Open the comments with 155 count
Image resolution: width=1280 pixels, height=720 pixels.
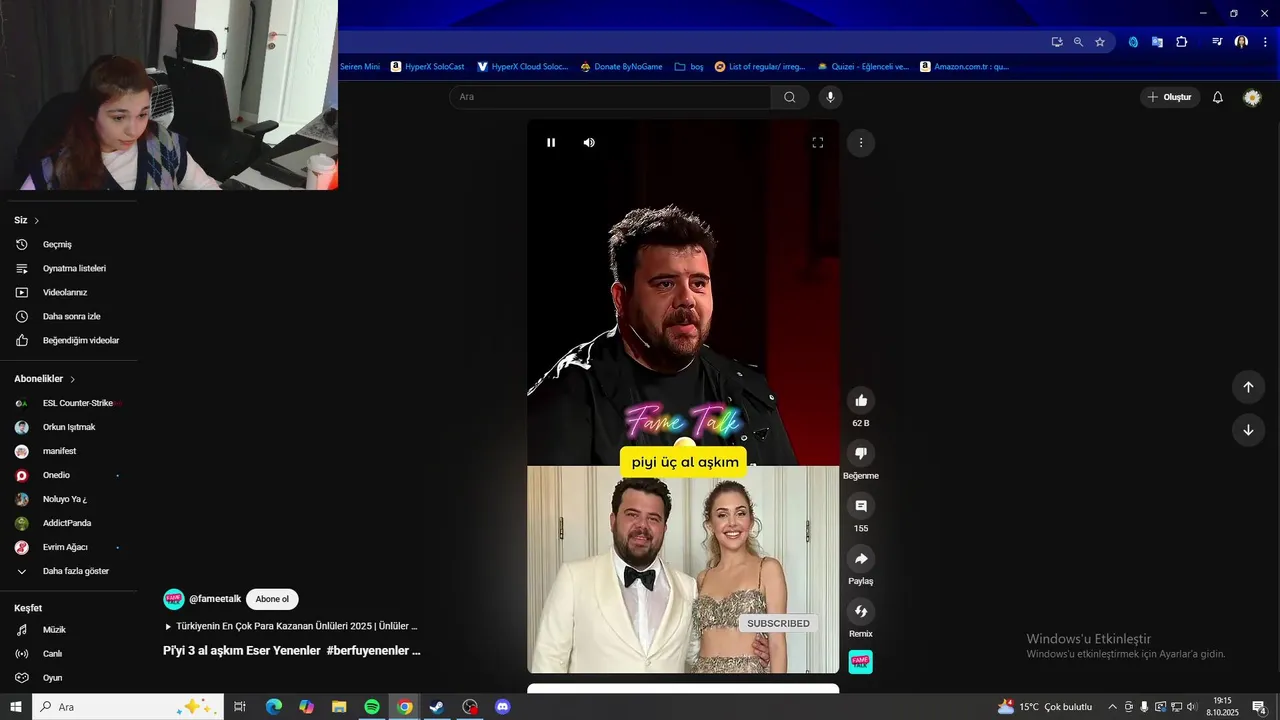[861, 506]
